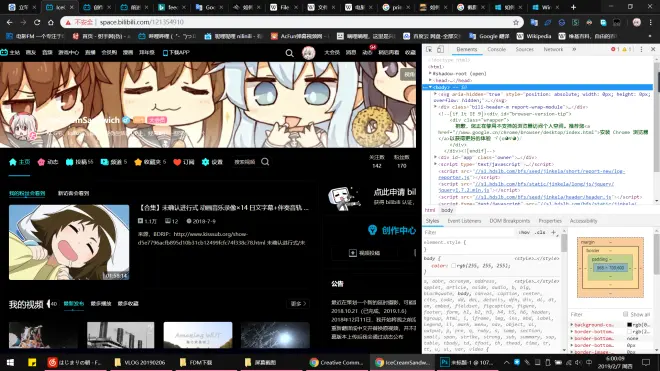The image size is (660, 371).
Task: Click the channel icon followed by number 5
Action: pos(104,162)
